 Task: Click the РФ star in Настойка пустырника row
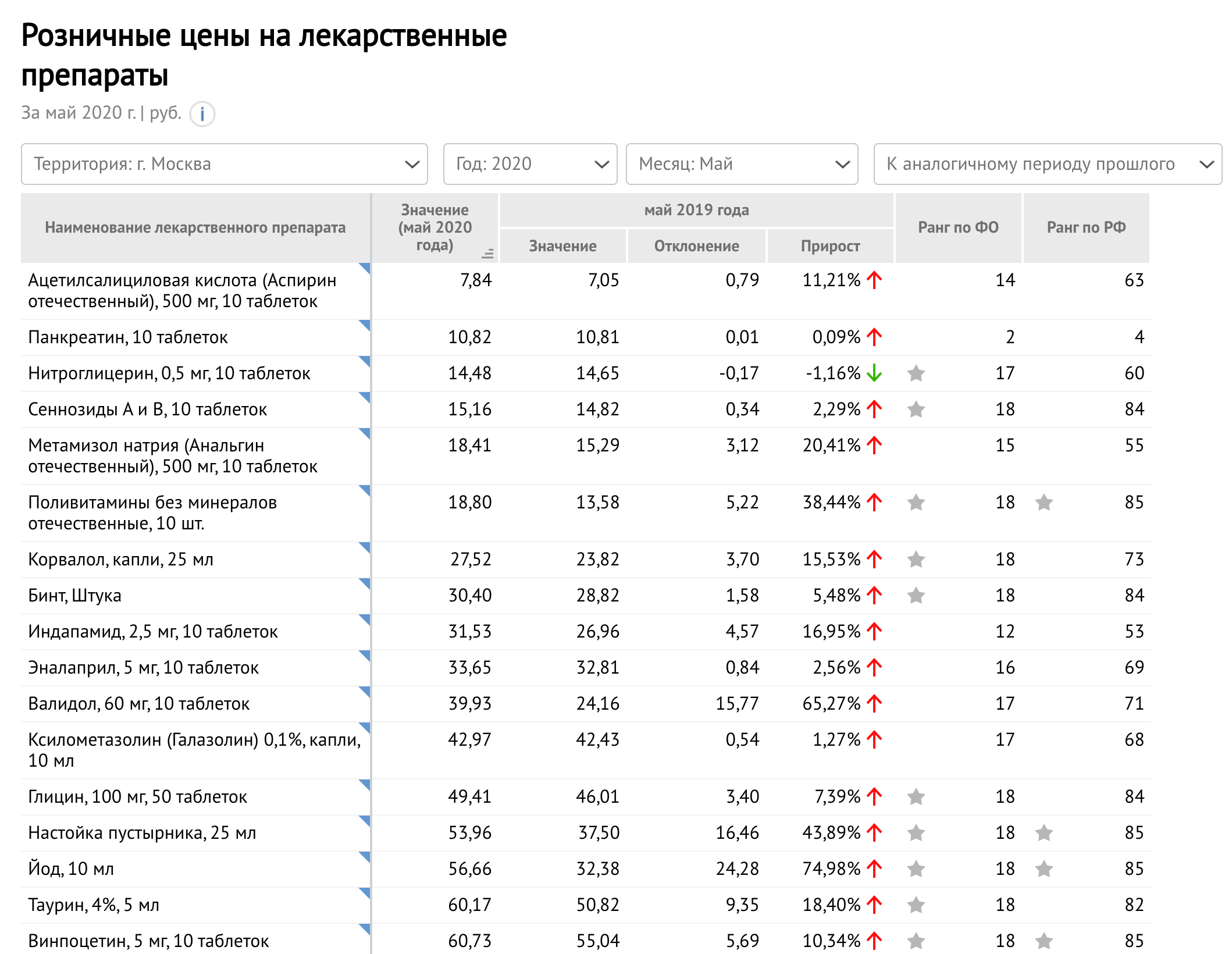1044,832
